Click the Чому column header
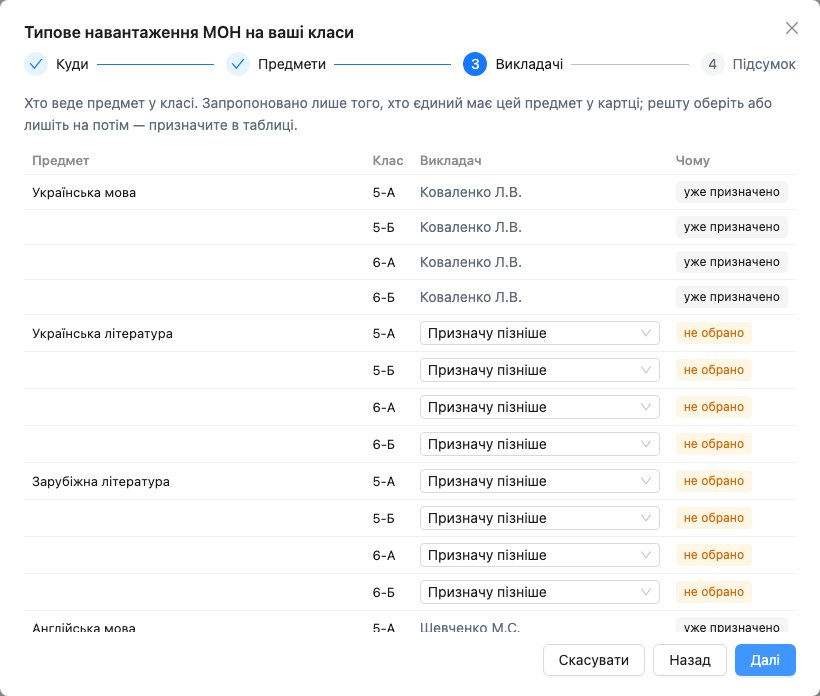Image resolution: width=820 pixels, height=696 pixels. point(692,161)
